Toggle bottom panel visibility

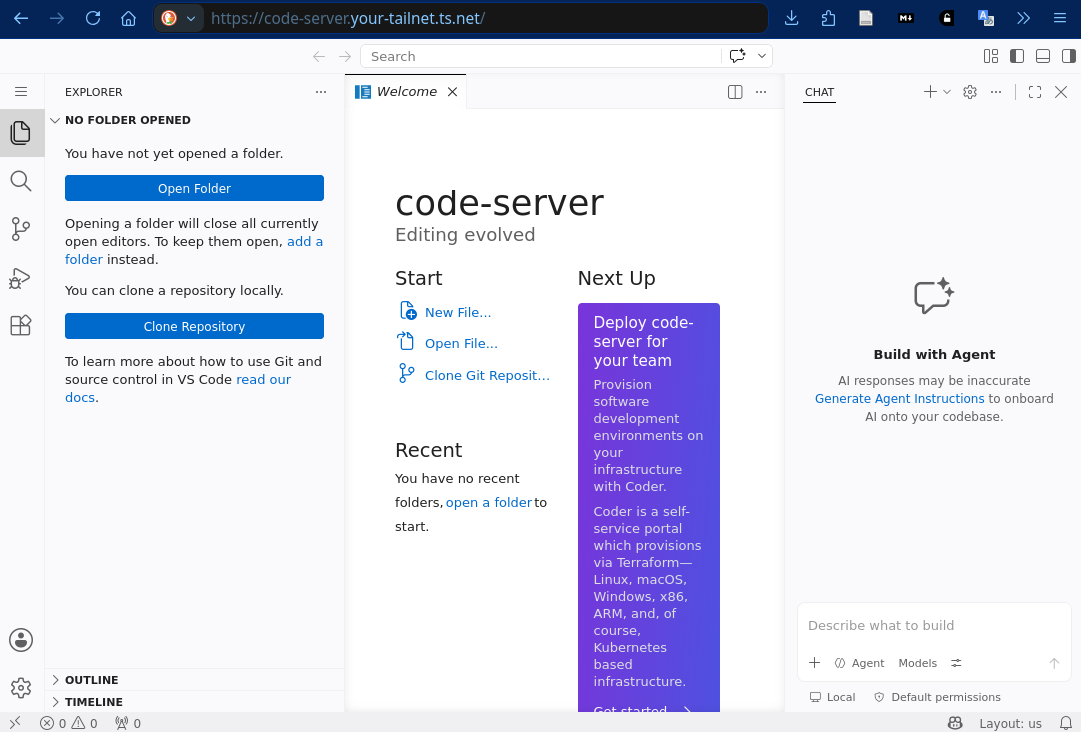(x=1043, y=56)
